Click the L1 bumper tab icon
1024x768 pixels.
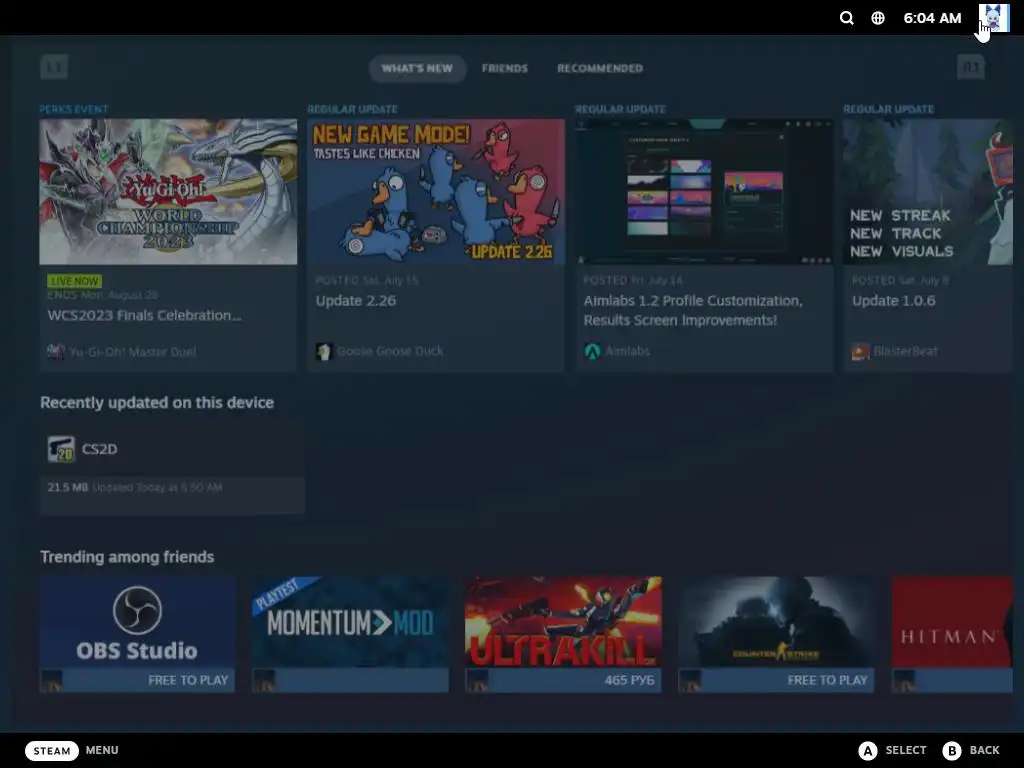(54, 67)
